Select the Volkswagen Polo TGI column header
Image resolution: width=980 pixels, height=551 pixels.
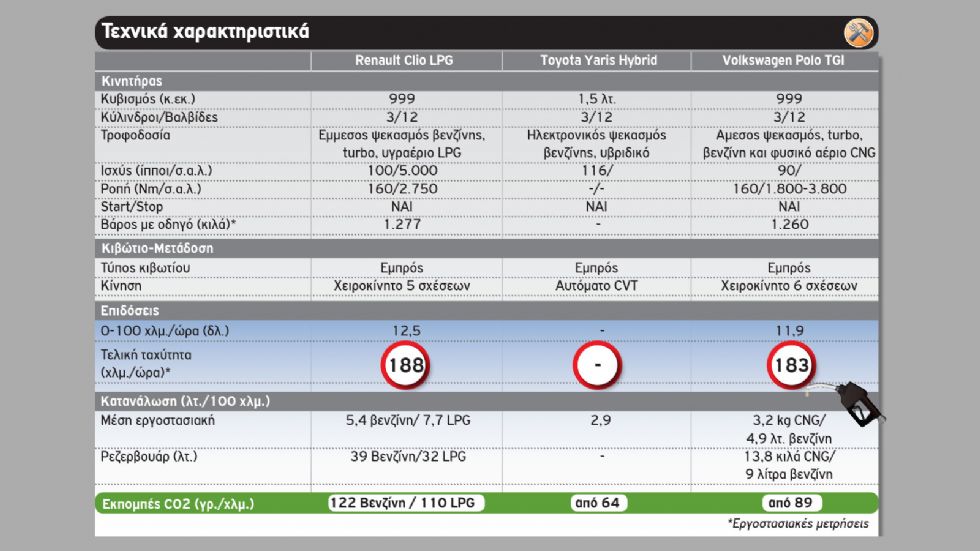(x=783, y=61)
